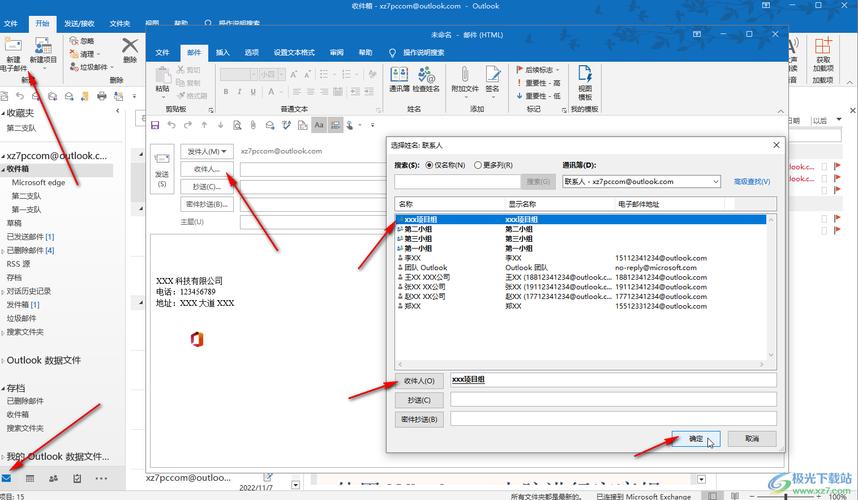Expand the Outlook 数据文件 folder group
The width and height of the screenshot is (858, 500).
pos(4,360)
